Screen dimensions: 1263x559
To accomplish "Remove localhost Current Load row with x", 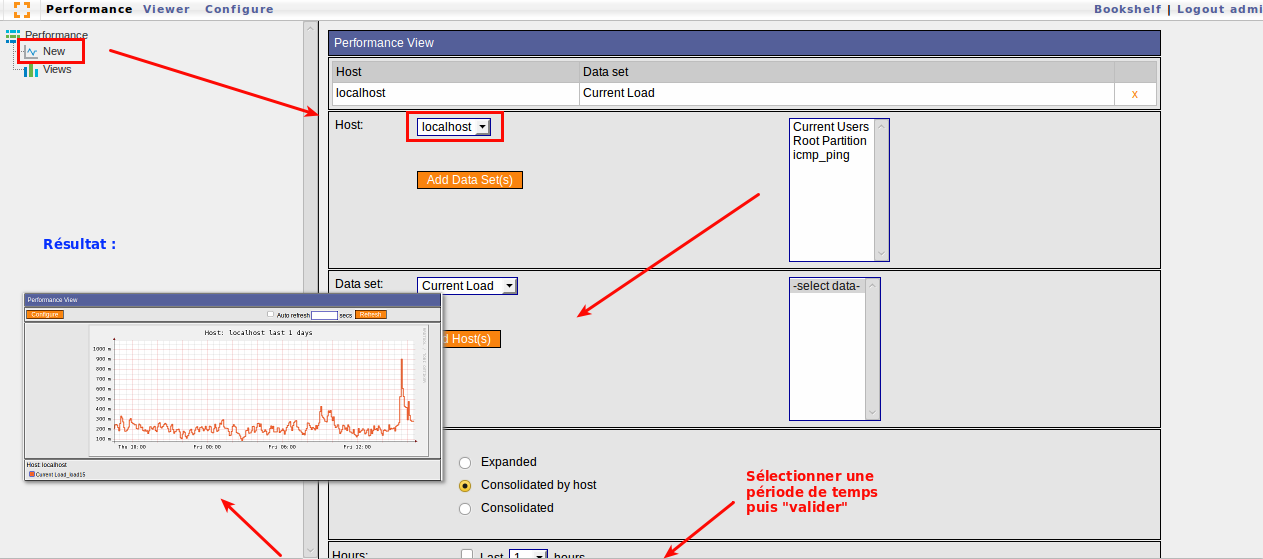I will click(x=1134, y=94).
